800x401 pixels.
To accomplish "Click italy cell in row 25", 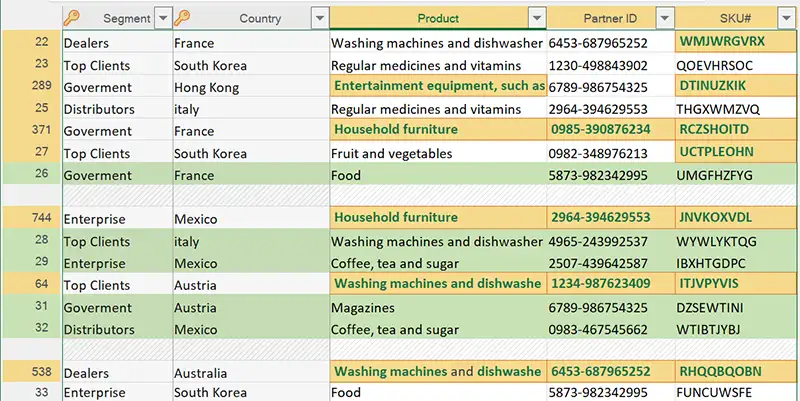I will [251, 109].
